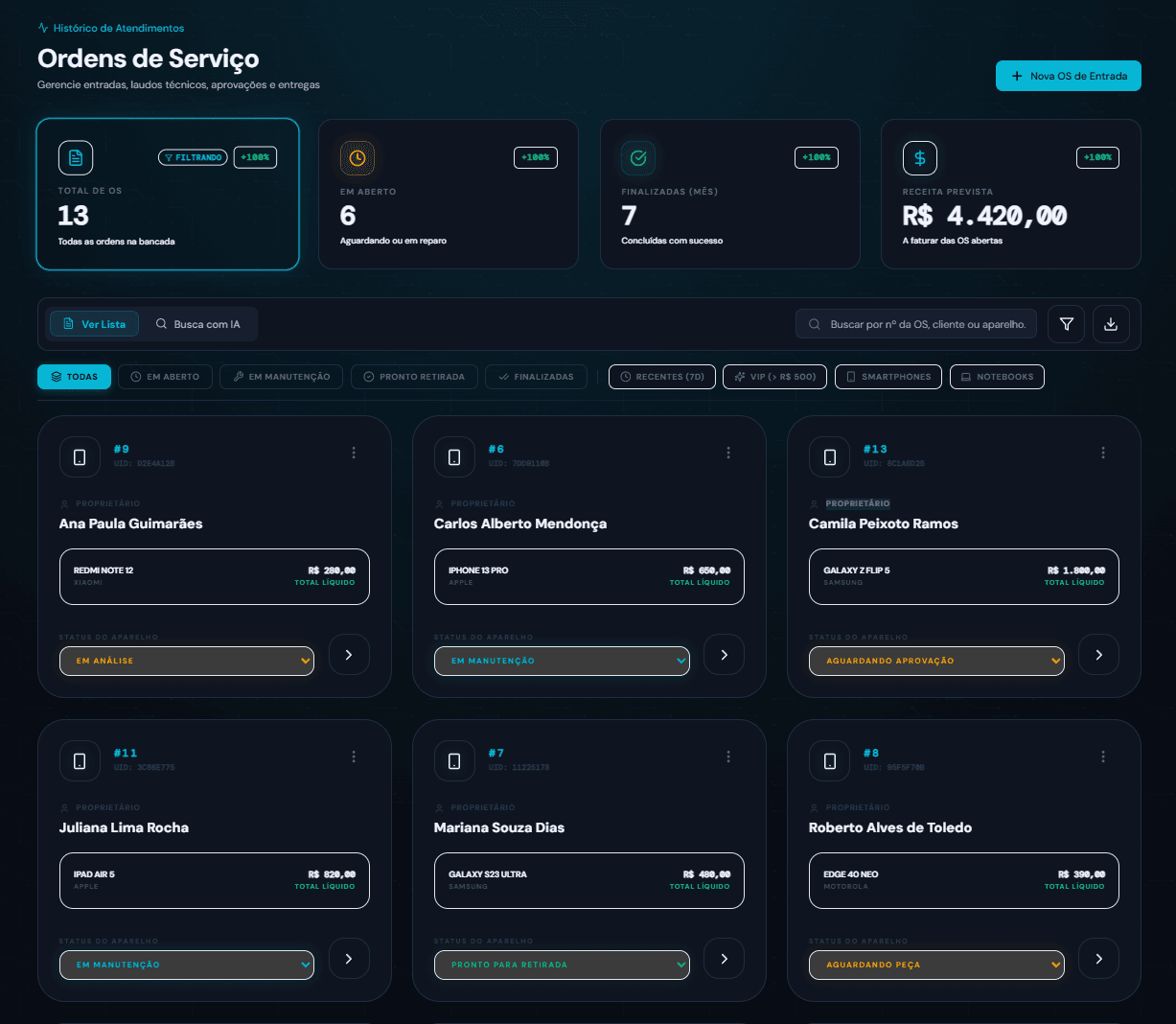Image resolution: width=1176 pixels, height=1024 pixels.
Task: Click the Galaxy S23 Ultra device box
Action: tap(589, 880)
